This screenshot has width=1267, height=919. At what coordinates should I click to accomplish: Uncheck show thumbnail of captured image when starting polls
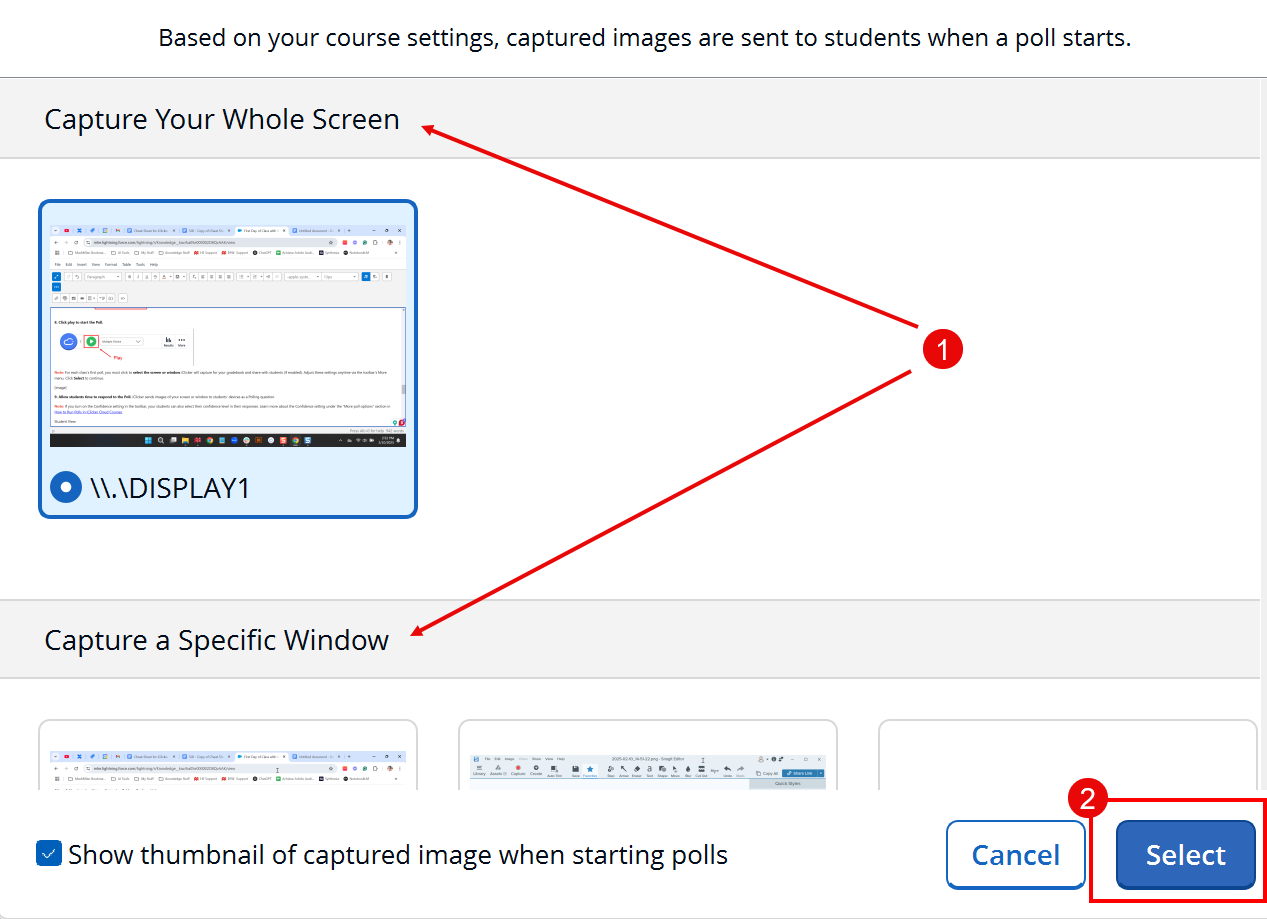[49, 854]
